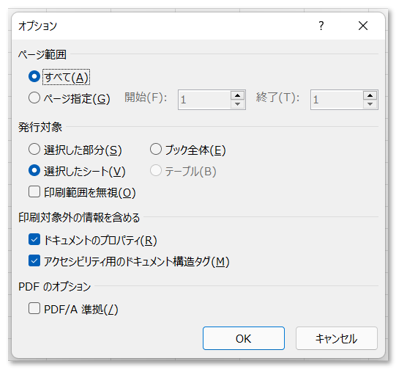Decrease 終了(T) value with down arrow

pos(370,104)
